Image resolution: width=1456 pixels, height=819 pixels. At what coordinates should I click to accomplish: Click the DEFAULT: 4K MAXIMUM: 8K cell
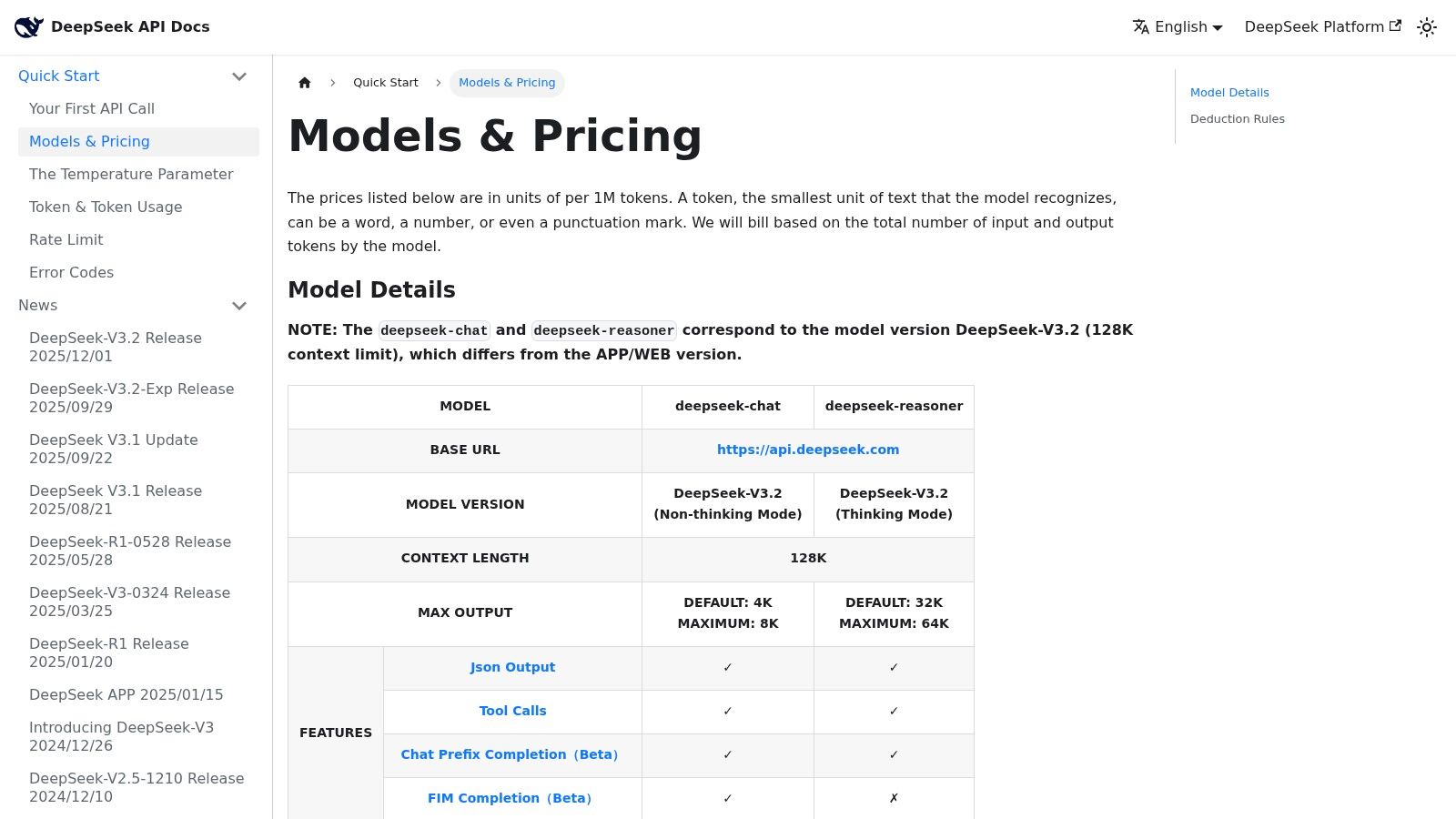(728, 613)
